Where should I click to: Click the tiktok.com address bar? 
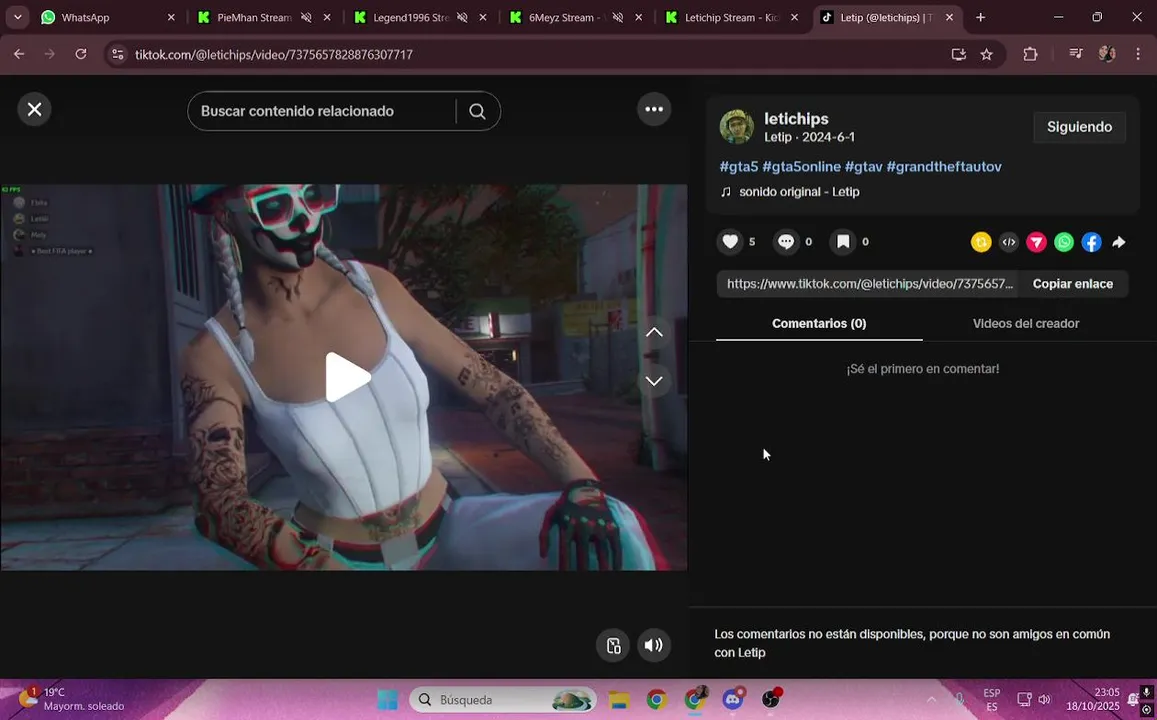pos(531,55)
